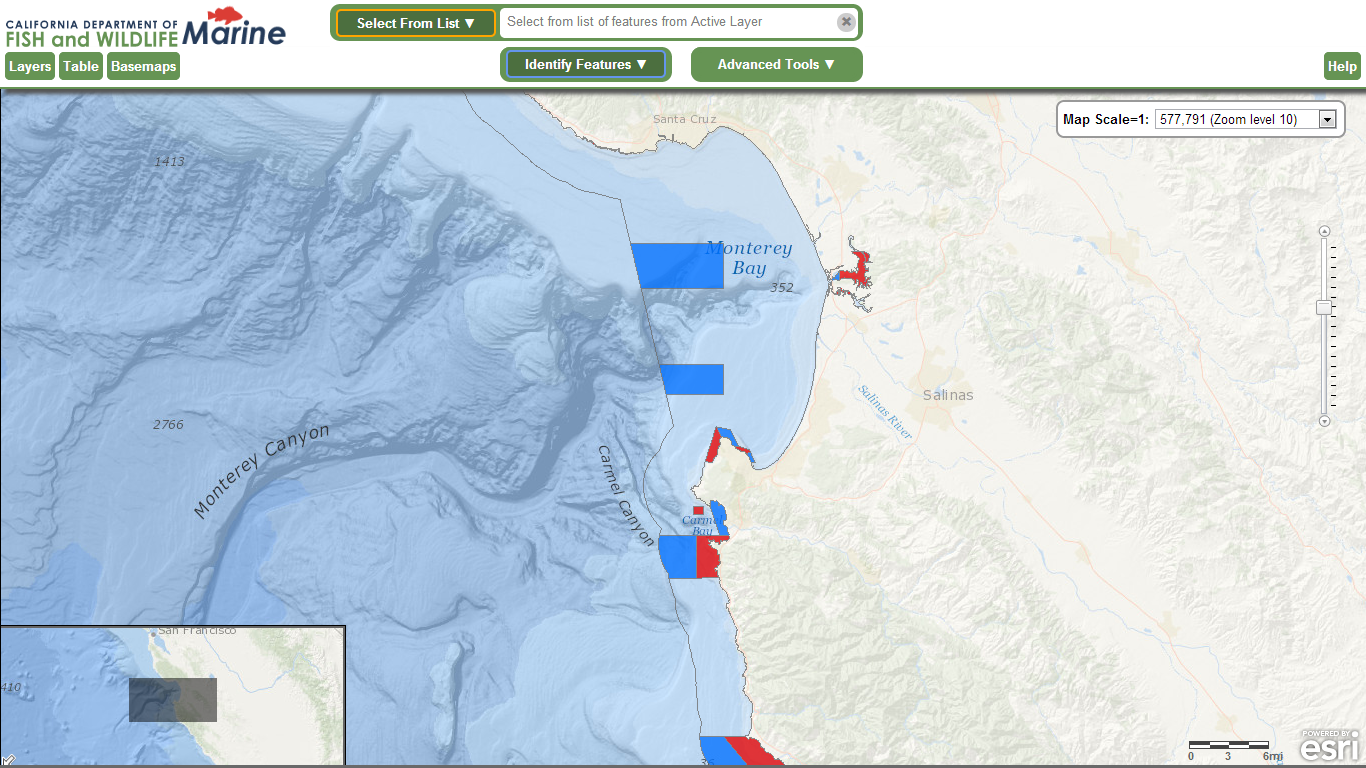Open the Select From List dropdown
1366x768 pixels.
click(x=416, y=23)
